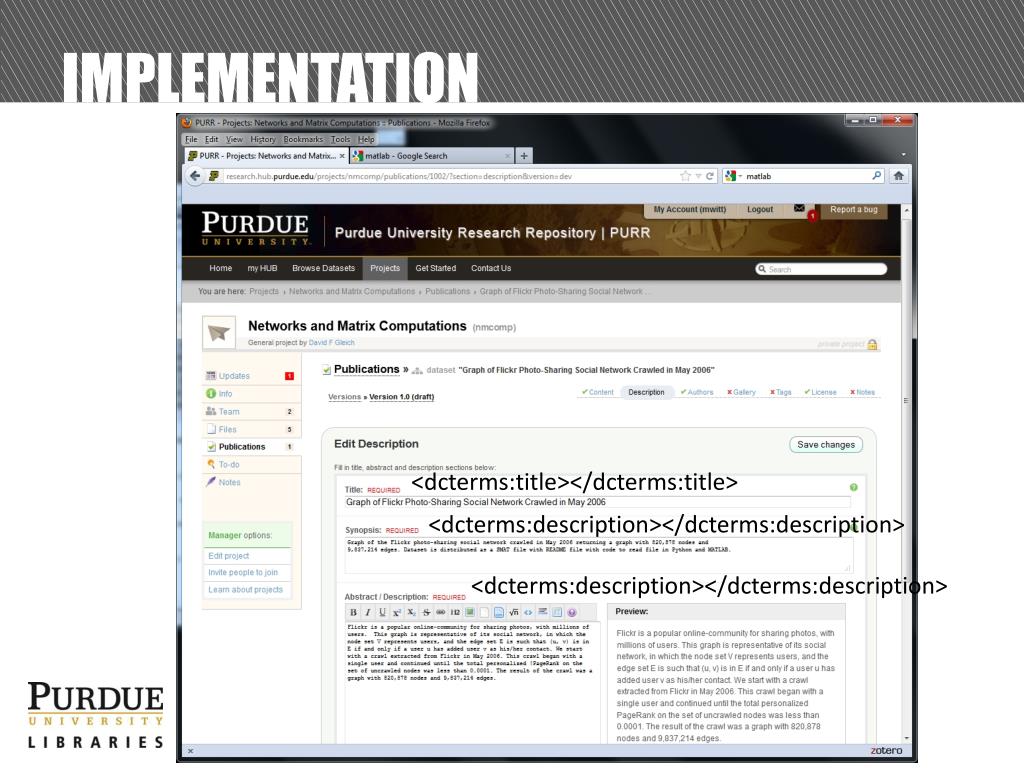Open the Edit menu

click(x=212, y=139)
